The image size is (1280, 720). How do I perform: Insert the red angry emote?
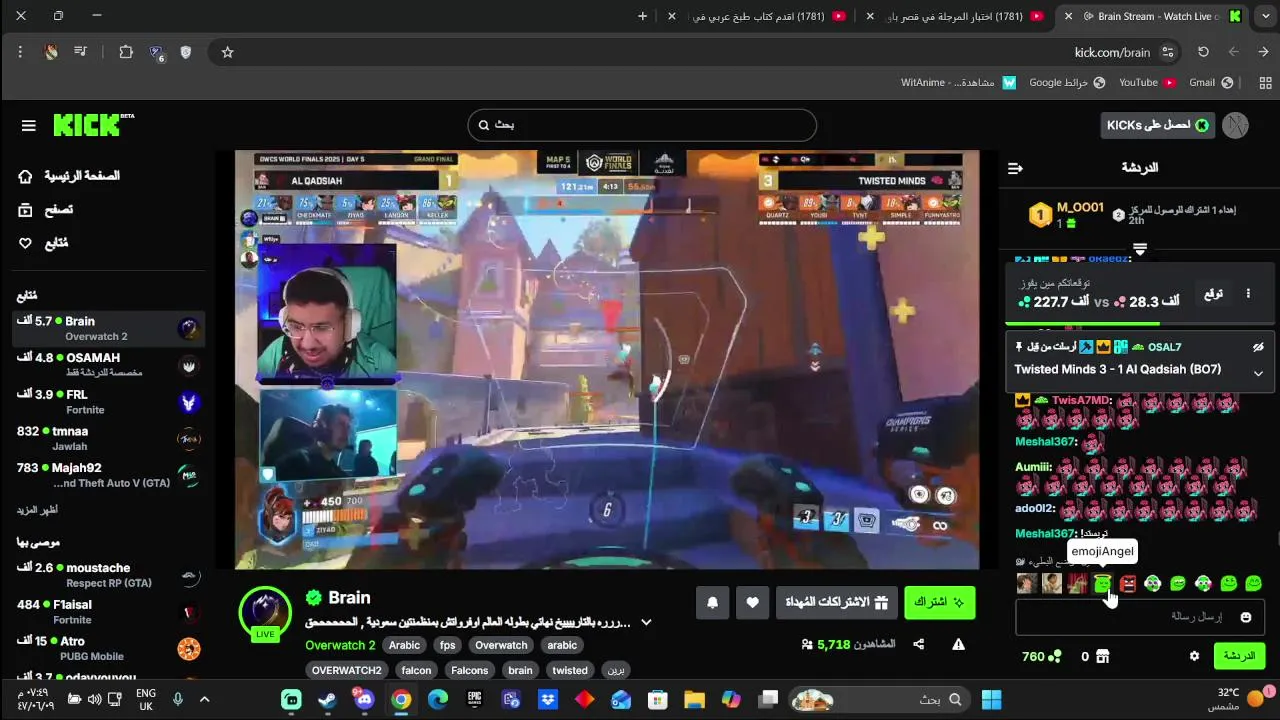point(1128,584)
